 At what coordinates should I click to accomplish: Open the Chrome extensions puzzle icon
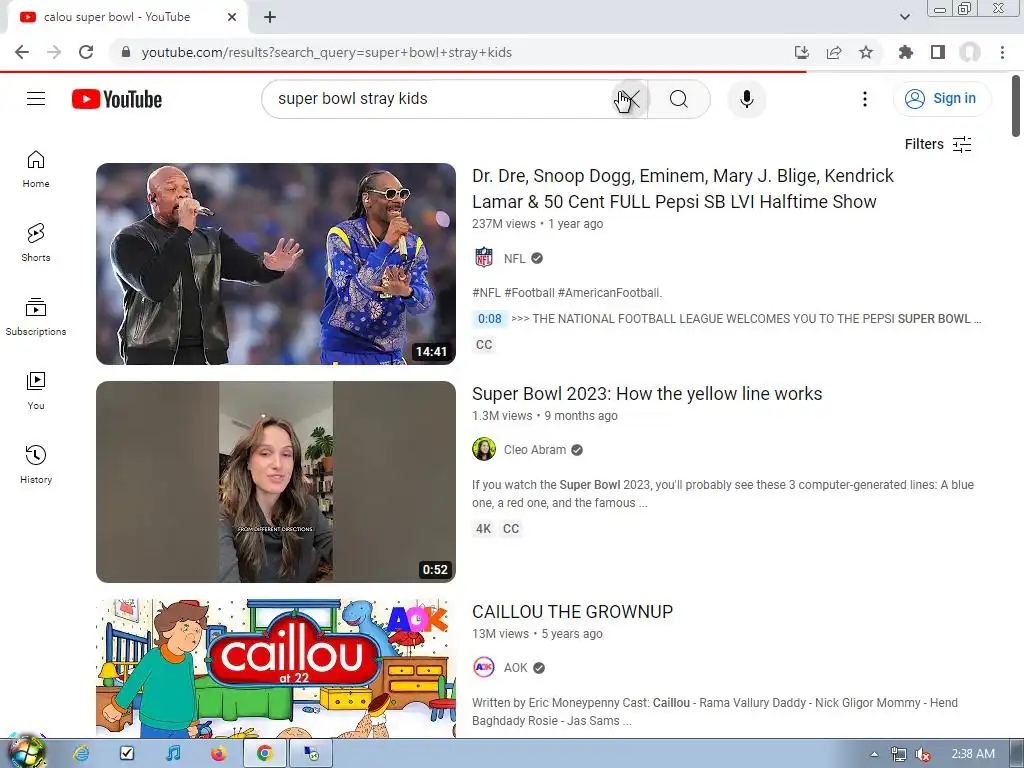906,52
